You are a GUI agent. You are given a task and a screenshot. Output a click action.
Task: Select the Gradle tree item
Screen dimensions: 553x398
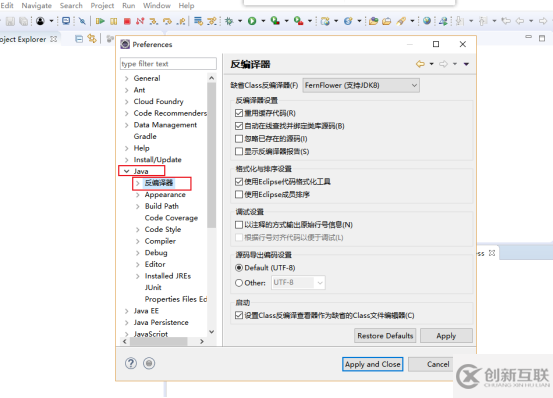pos(145,136)
